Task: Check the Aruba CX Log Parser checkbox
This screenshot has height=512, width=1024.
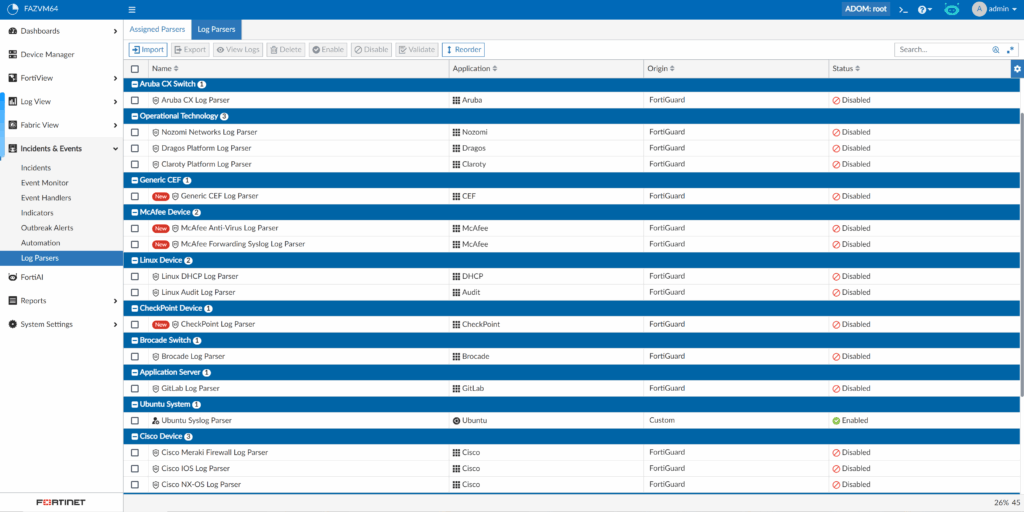Action: [x=135, y=101]
